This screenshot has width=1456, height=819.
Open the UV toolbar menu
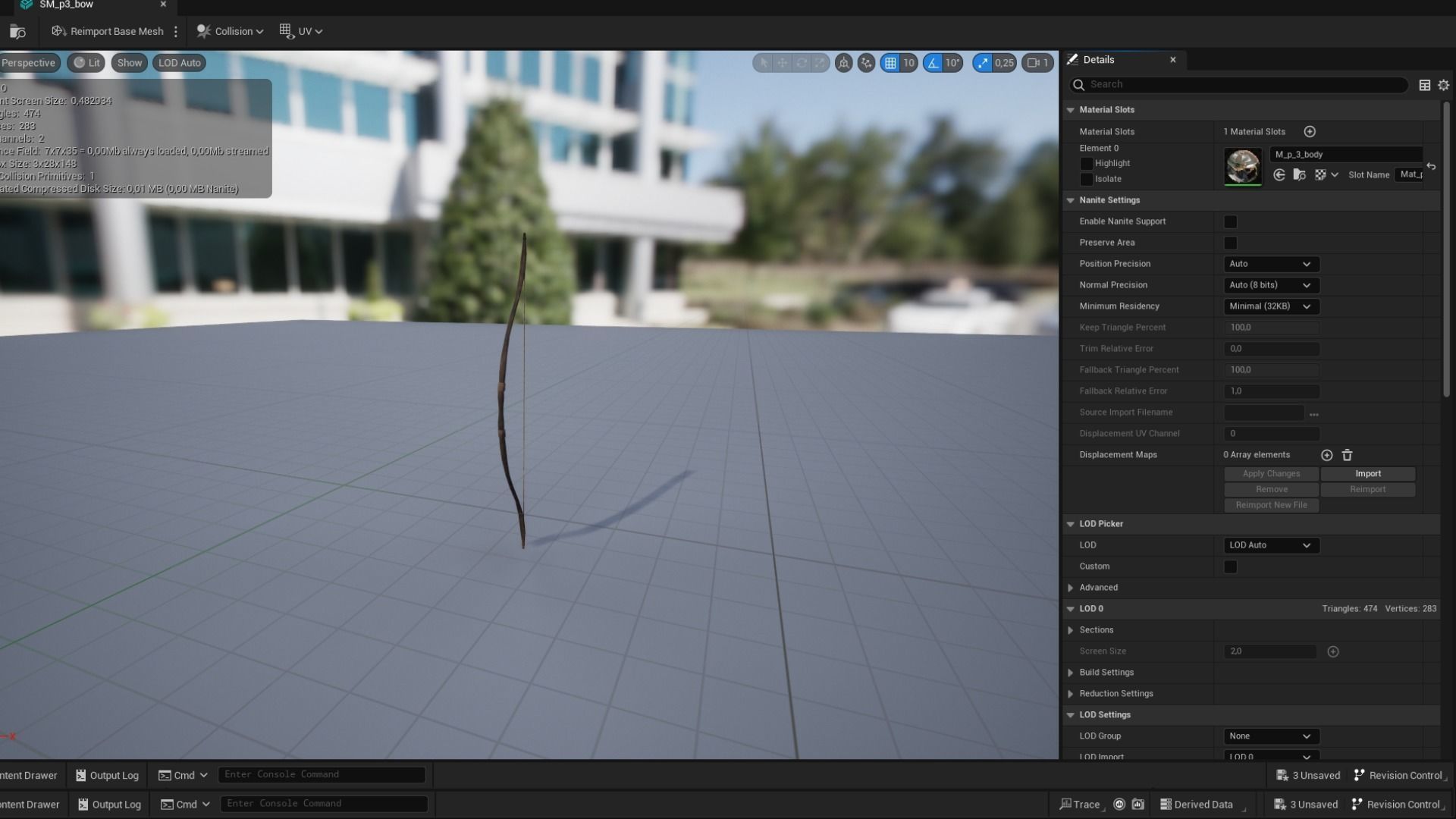tap(301, 31)
